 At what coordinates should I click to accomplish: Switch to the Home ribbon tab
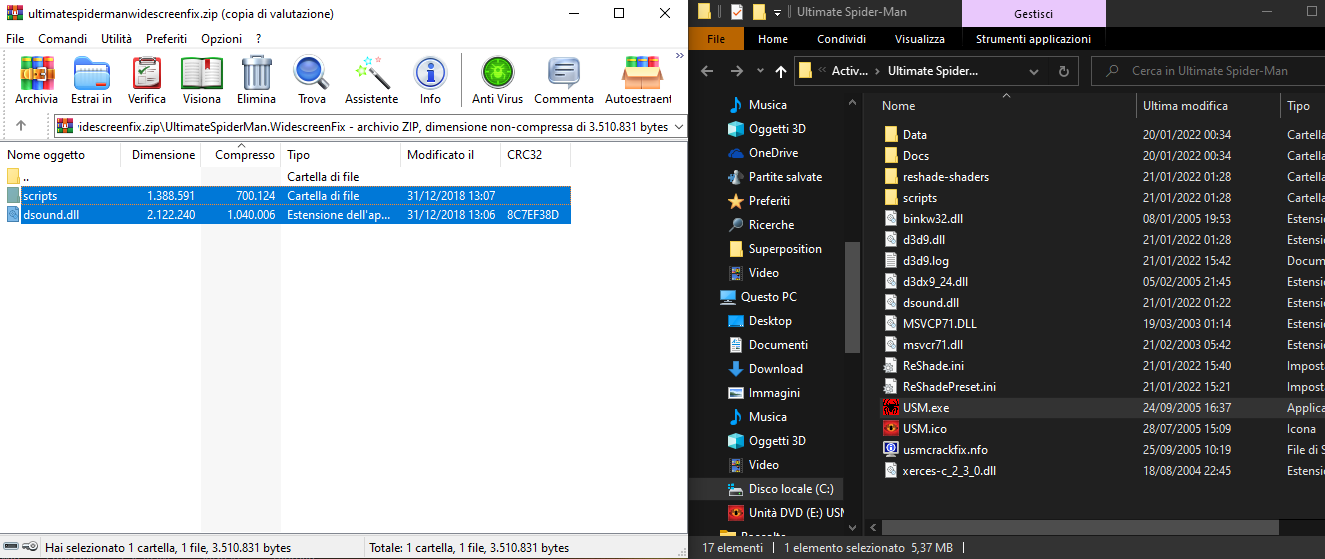coord(773,39)
